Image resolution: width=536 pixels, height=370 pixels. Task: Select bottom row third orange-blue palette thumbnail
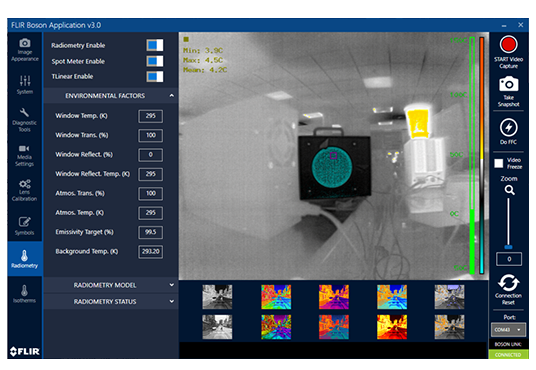[x=334, y=327]
